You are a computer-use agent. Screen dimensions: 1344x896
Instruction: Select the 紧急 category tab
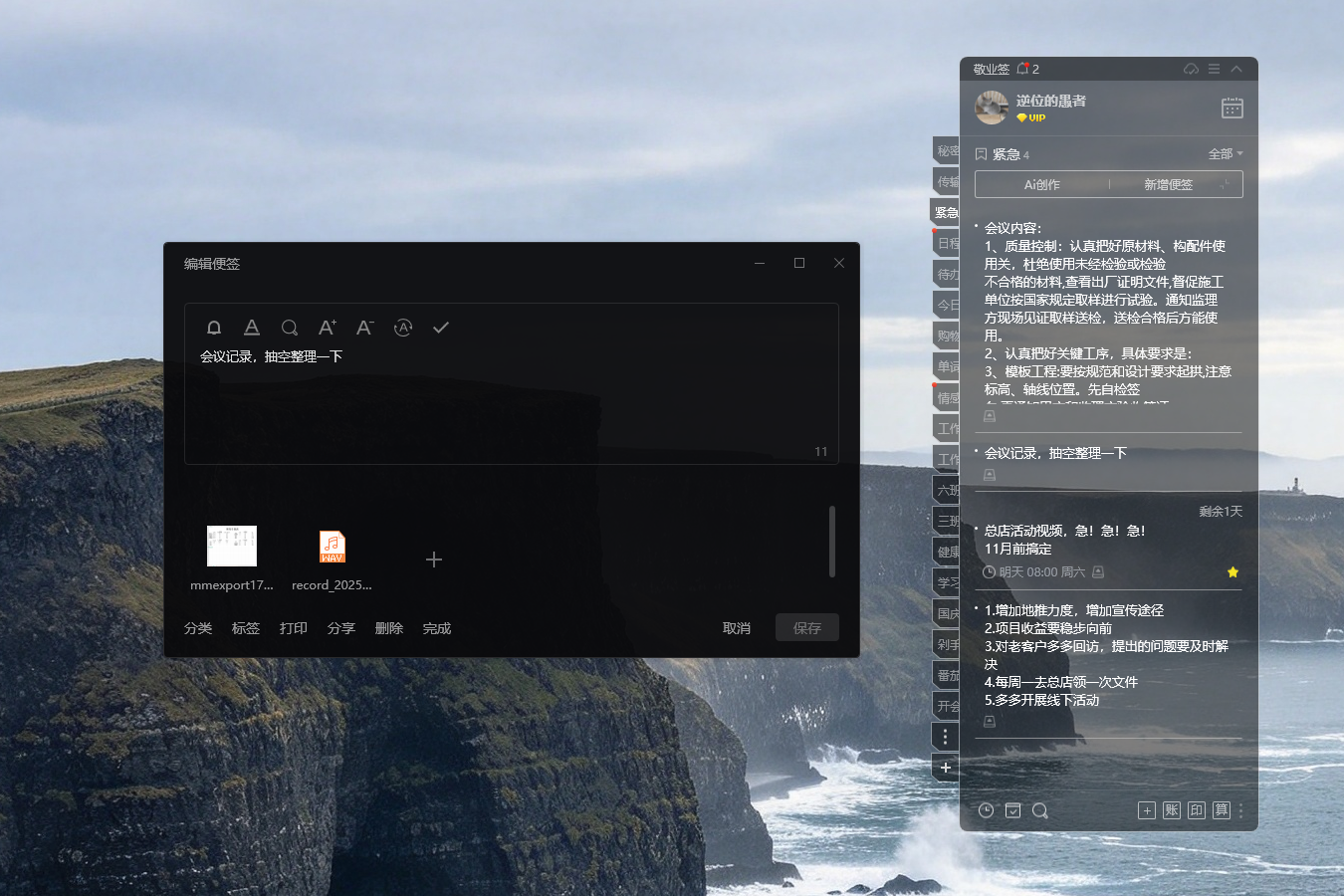pyautogui.click(x=946, y=212)
